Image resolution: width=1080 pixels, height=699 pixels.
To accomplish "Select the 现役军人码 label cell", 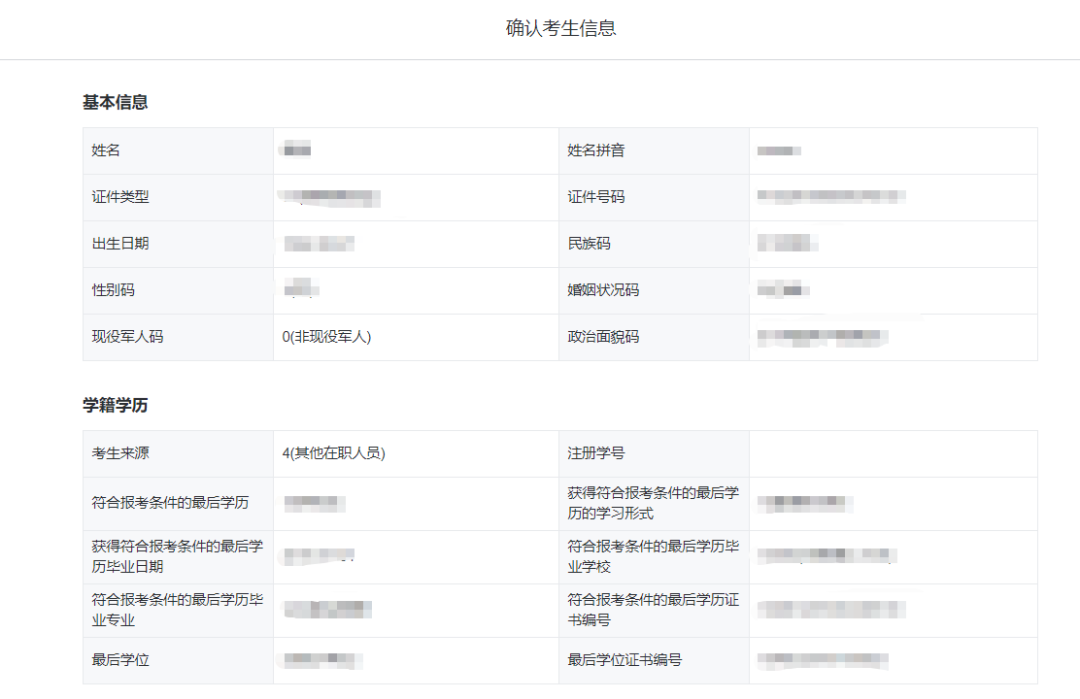I will [x=178, y=337].
